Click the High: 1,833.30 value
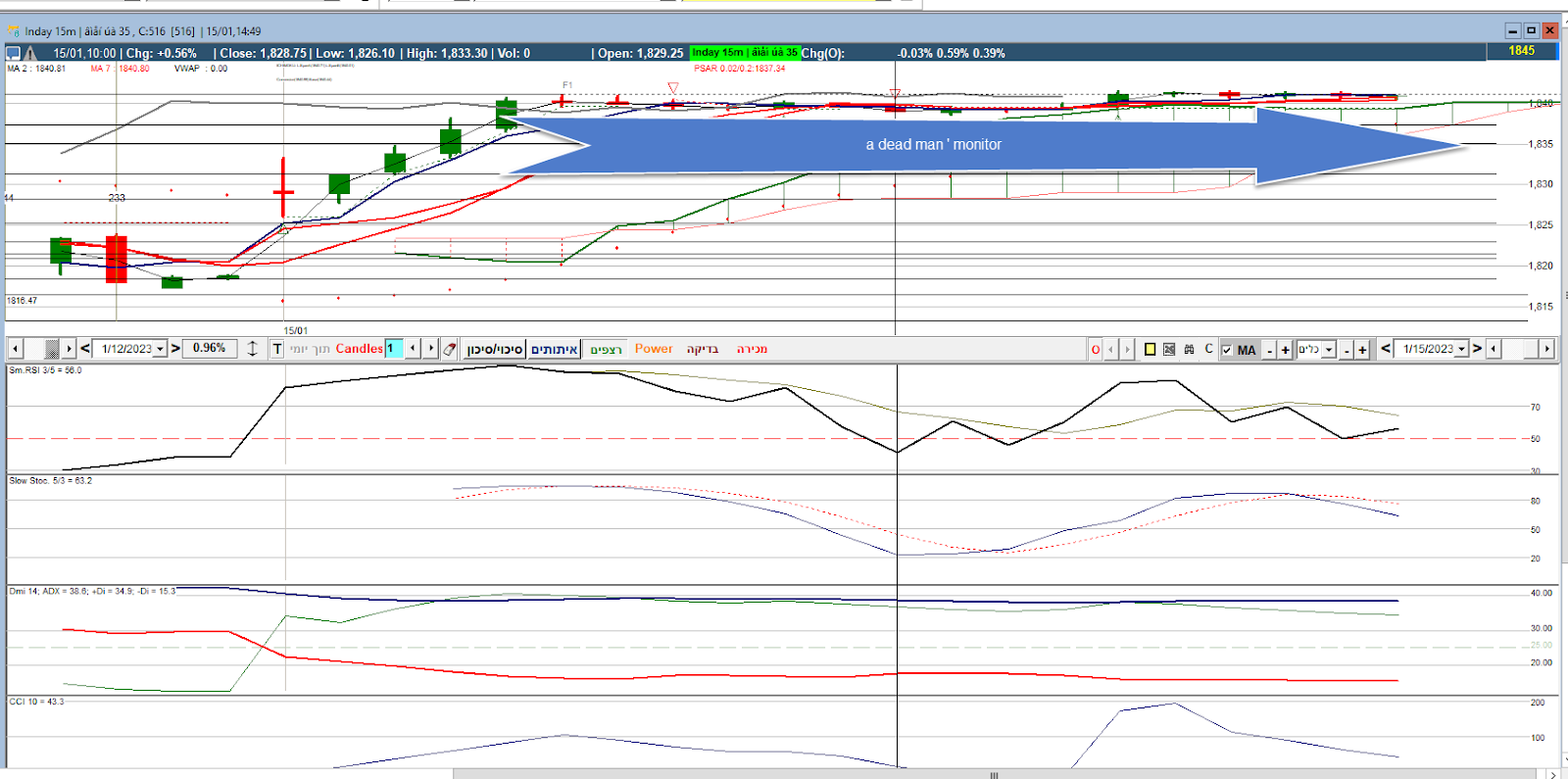Image resolution: width=1568 pixels, height=779 pixels. [x=447, y=53]
